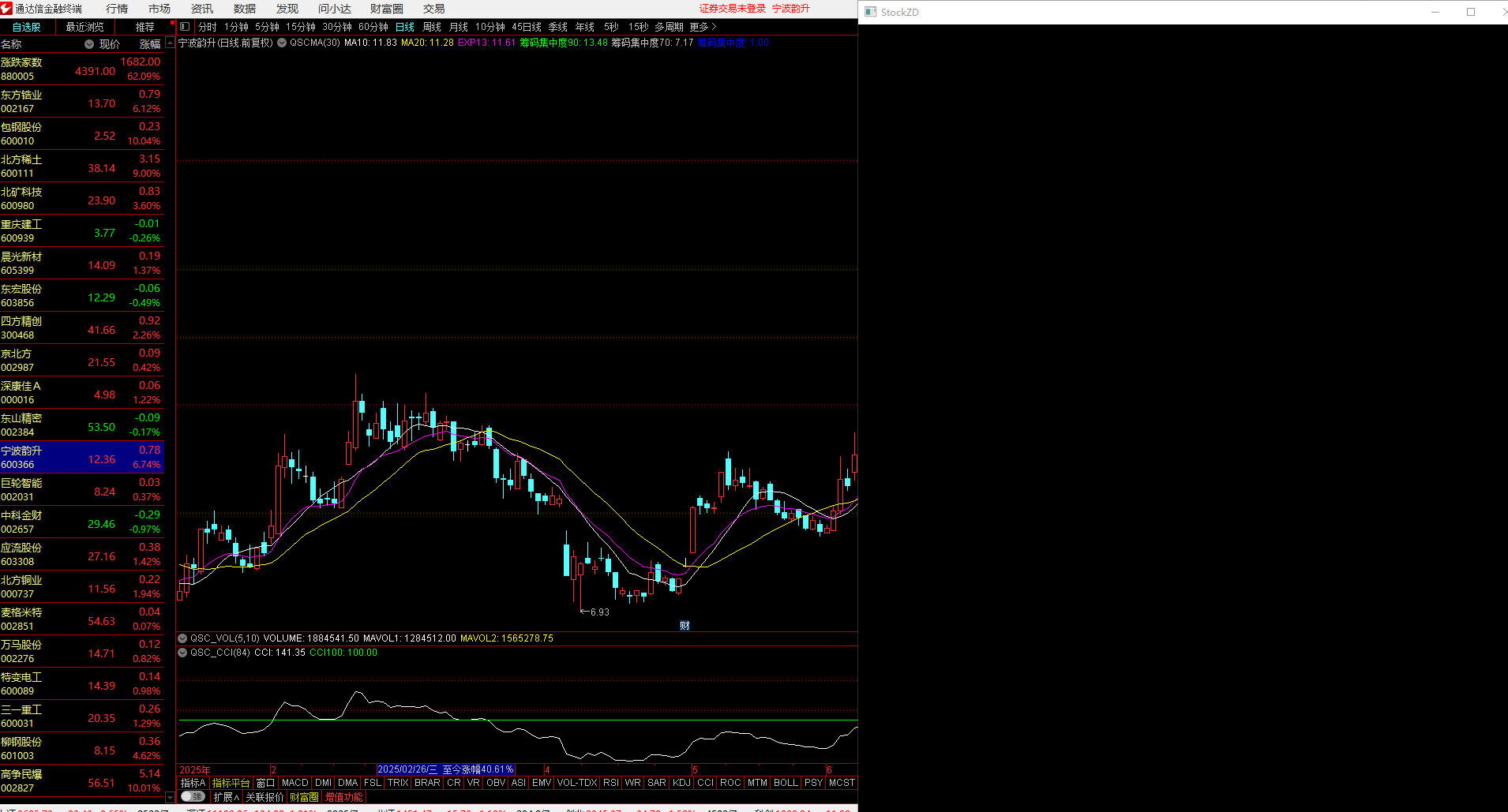1508x812 pixels.
Task: Select the KDJ indicator
Action: (681, 783)
